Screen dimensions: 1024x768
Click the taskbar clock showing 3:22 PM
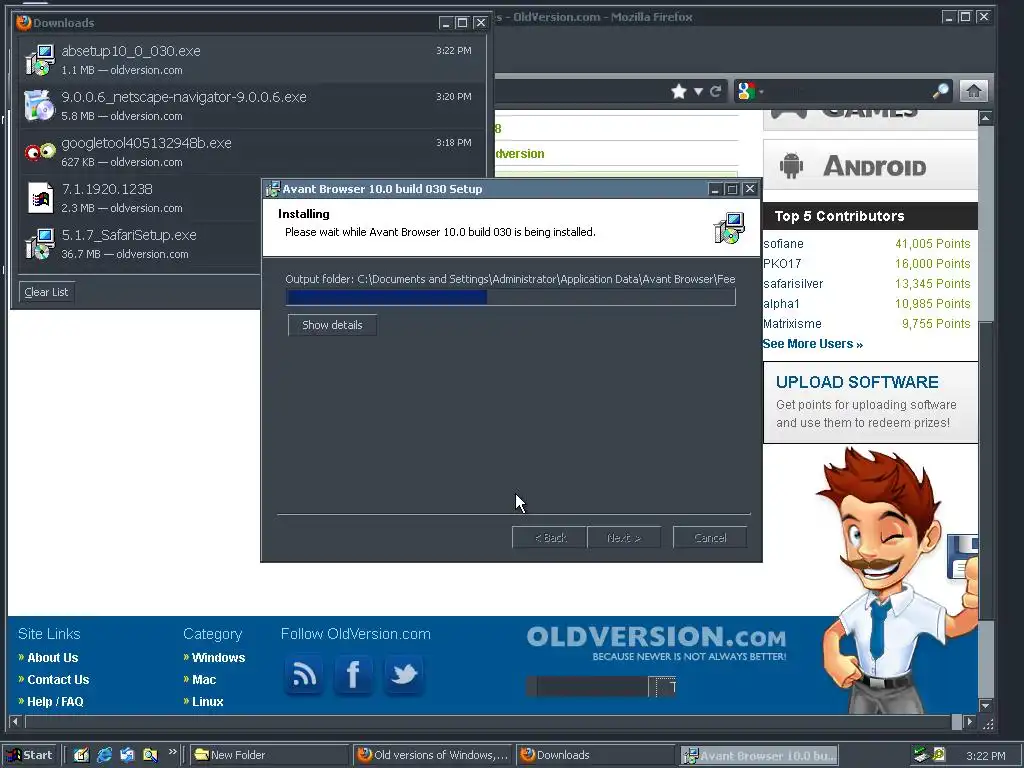(x=985, y=756)
